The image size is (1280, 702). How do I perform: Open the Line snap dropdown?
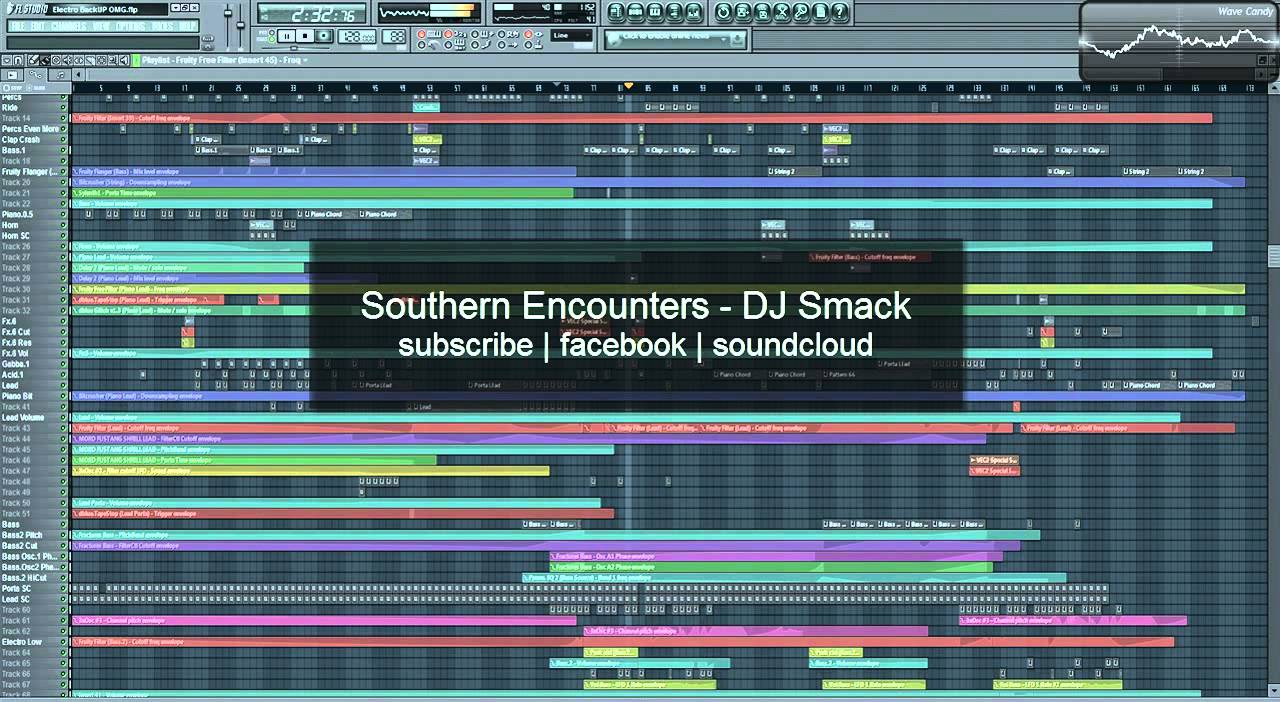[571, 35]
